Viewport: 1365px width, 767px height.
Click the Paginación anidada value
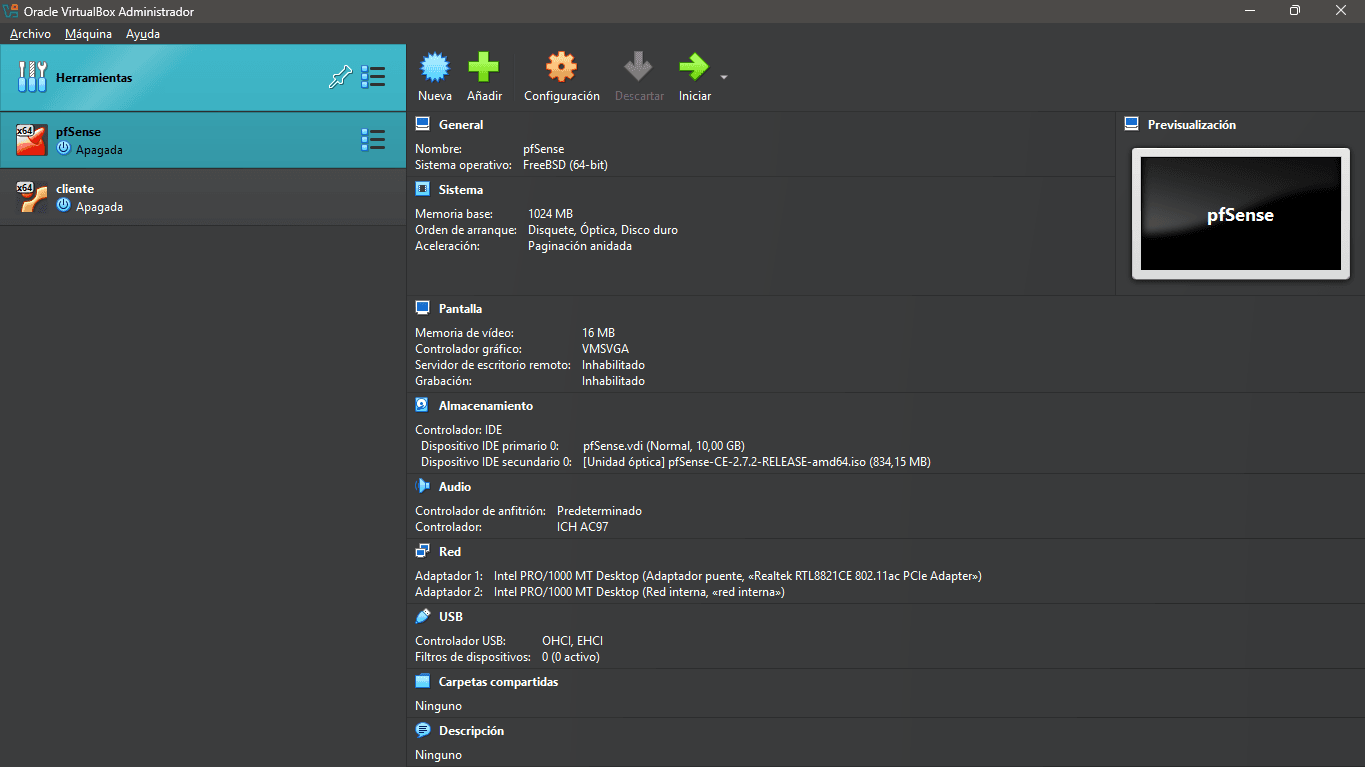click(x=580, y=246)
